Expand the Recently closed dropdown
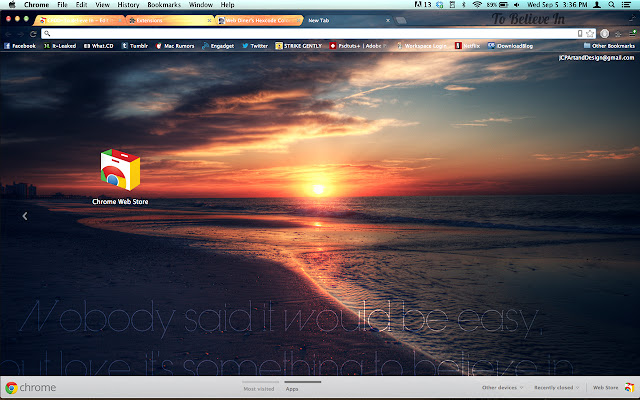Image resolution: width=640 pixels, height=400 pixels. [x=556, y=387]
